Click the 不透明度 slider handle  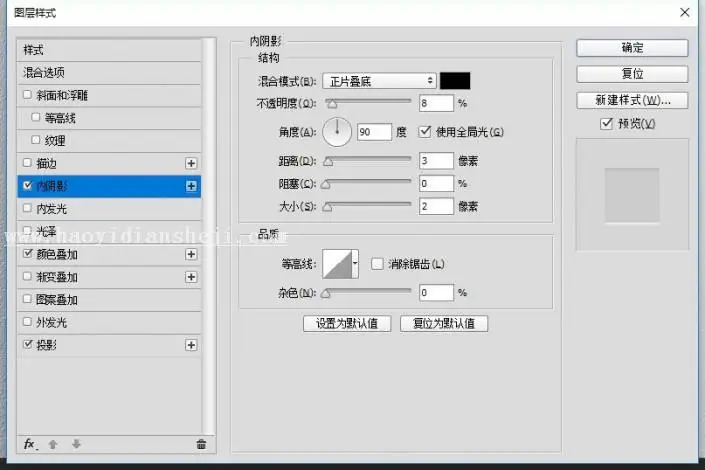(332, 104)
